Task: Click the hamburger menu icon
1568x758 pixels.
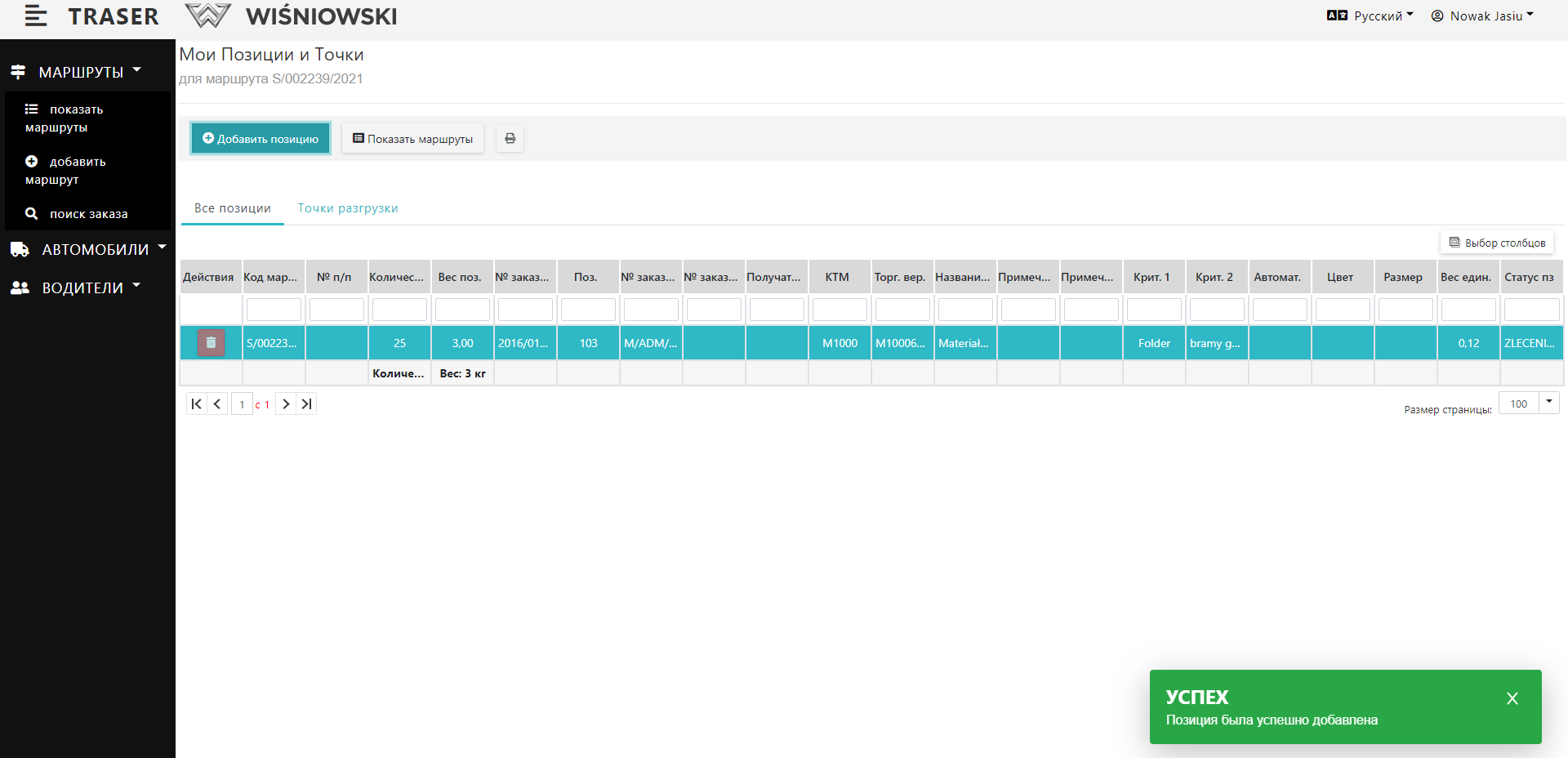Action: tap(35, 16)
